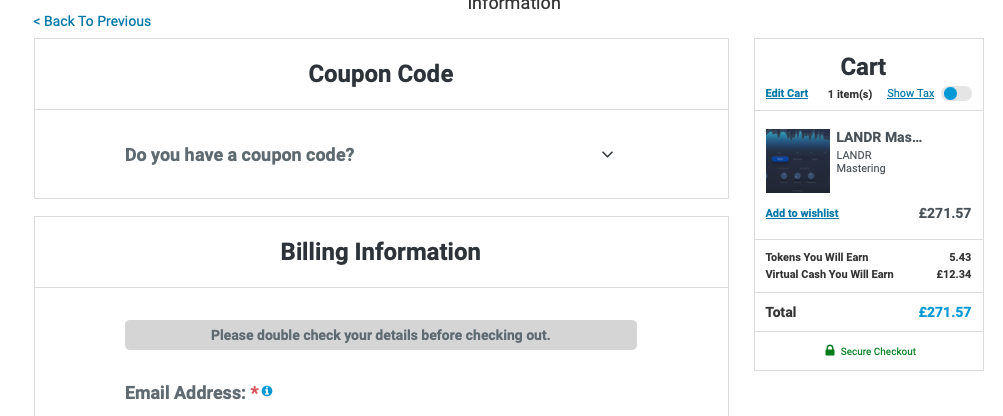
Task: Toggle the Show Tax switch
Action: coord(956,93)
